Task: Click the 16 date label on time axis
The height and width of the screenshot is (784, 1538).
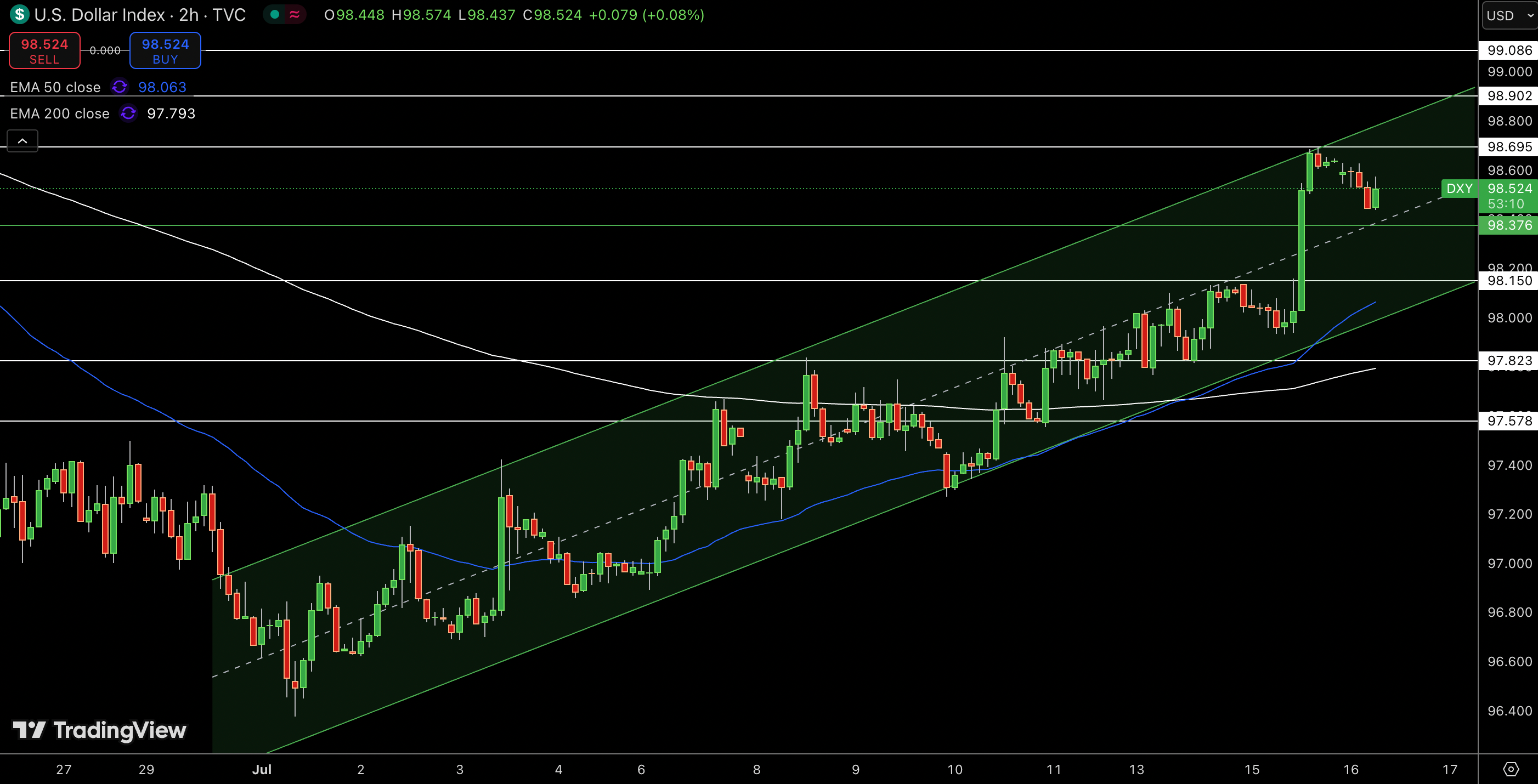Action: click(1351, 769)
